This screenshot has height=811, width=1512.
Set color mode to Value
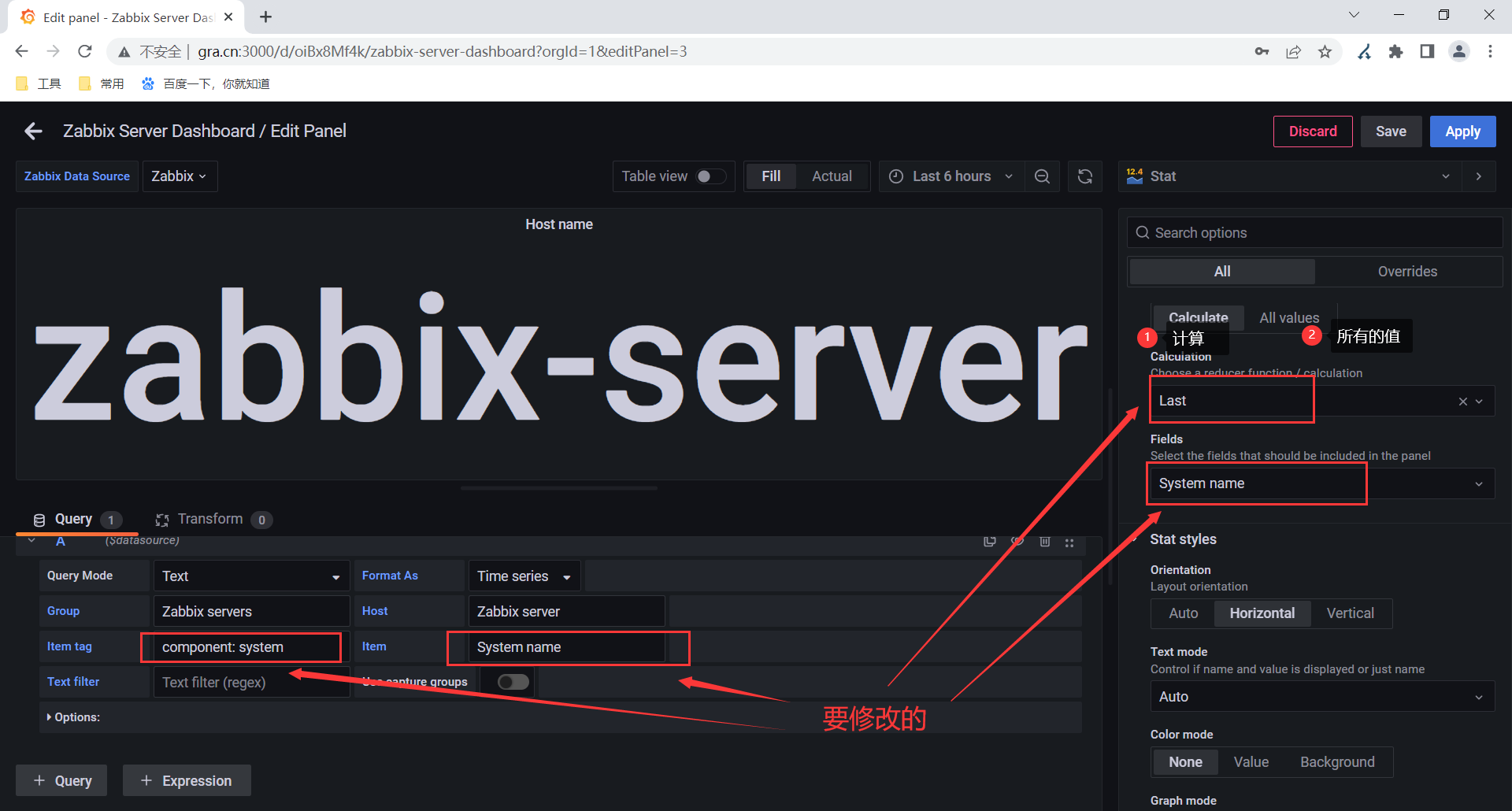tap(1251, 762)
